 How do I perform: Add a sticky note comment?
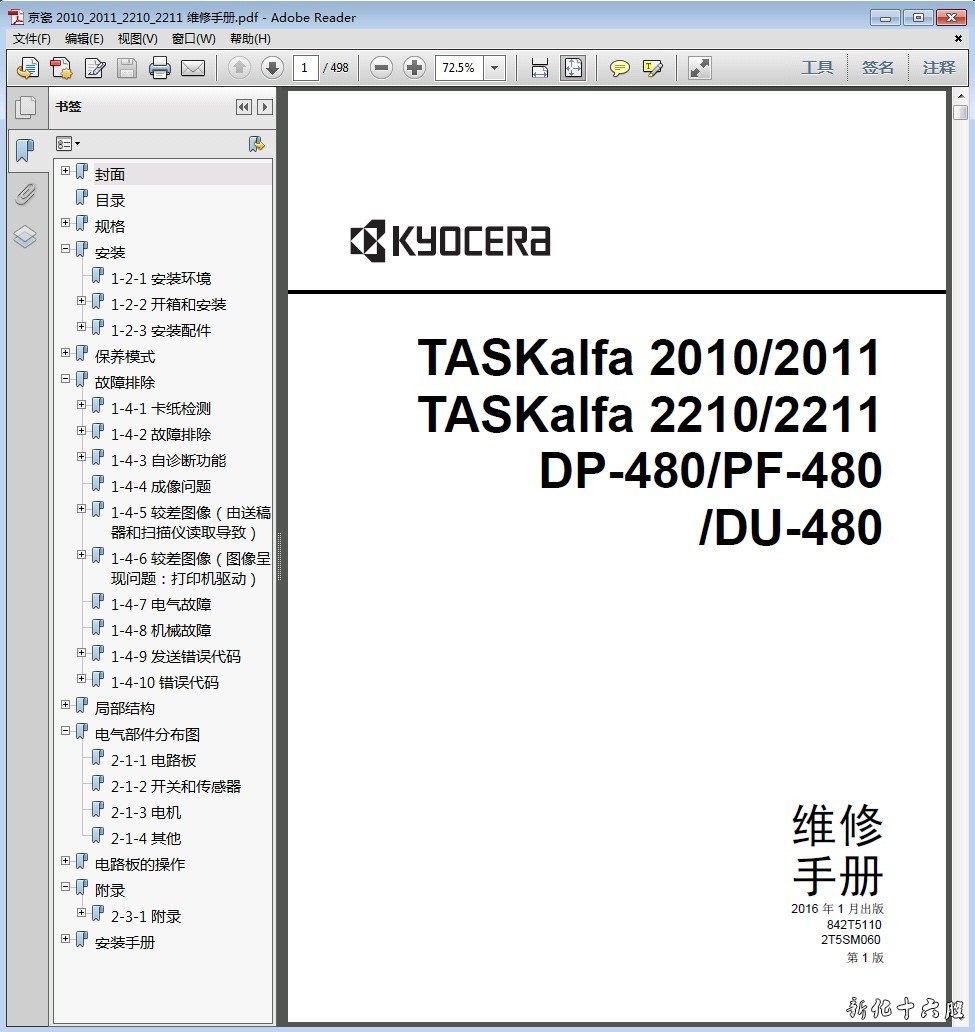pos(620,68)
